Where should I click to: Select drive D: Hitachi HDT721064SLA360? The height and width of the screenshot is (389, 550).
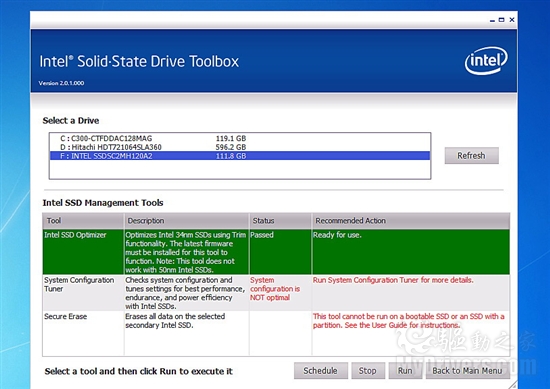[x=240, y=147]
